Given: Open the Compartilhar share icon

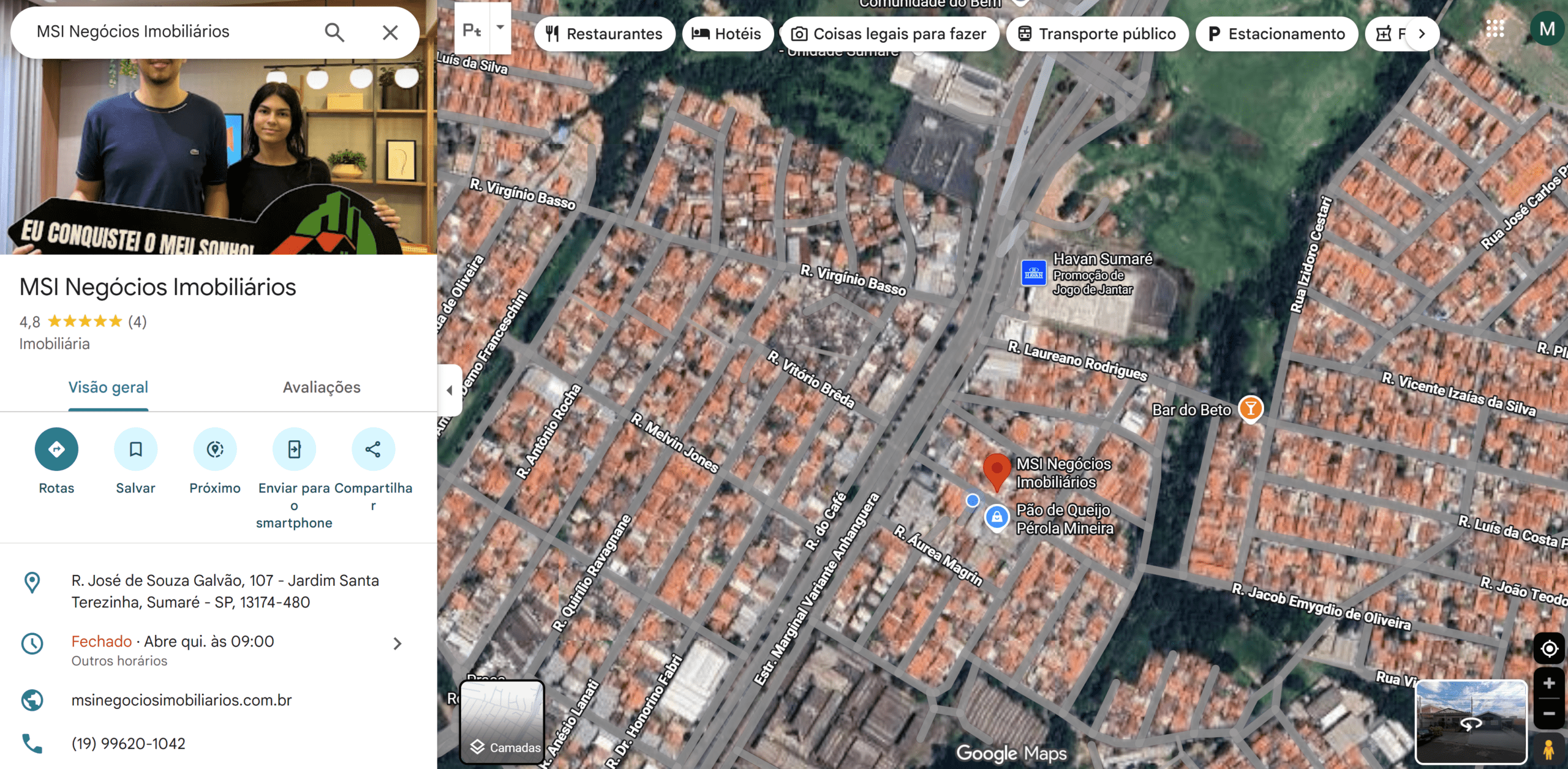Looking at the screenshot, I should tap(373, 449).
